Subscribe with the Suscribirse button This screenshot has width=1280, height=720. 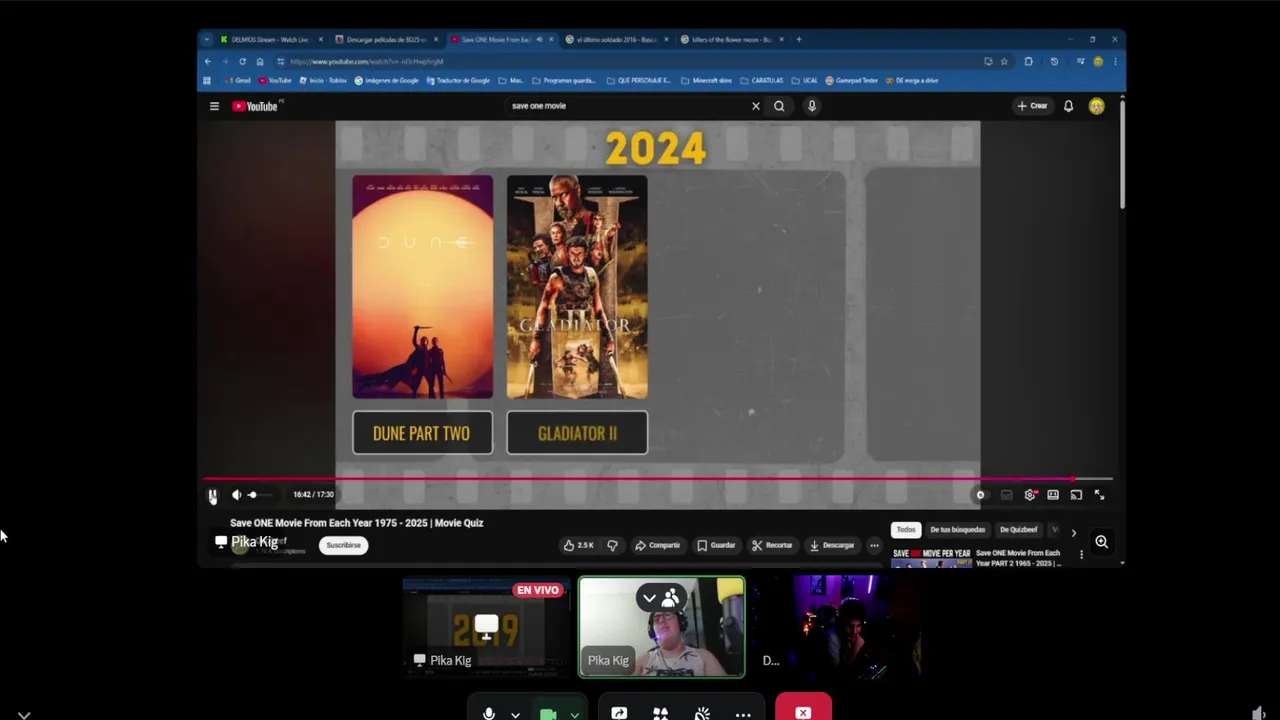coord(343,545)
